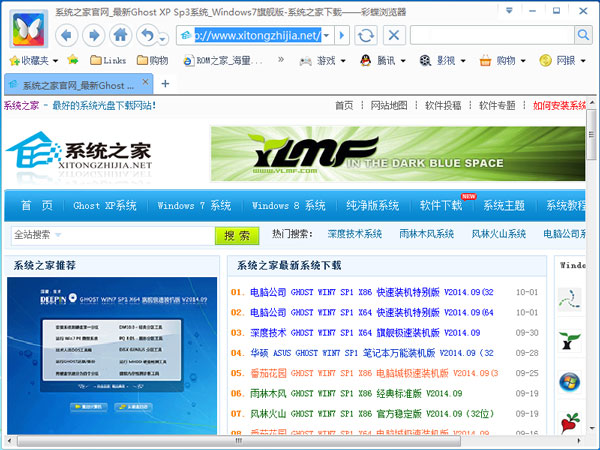Stop loading with the X icon
Image resolution: width=600 pixels, height=450 pixels.
point(395,35)
